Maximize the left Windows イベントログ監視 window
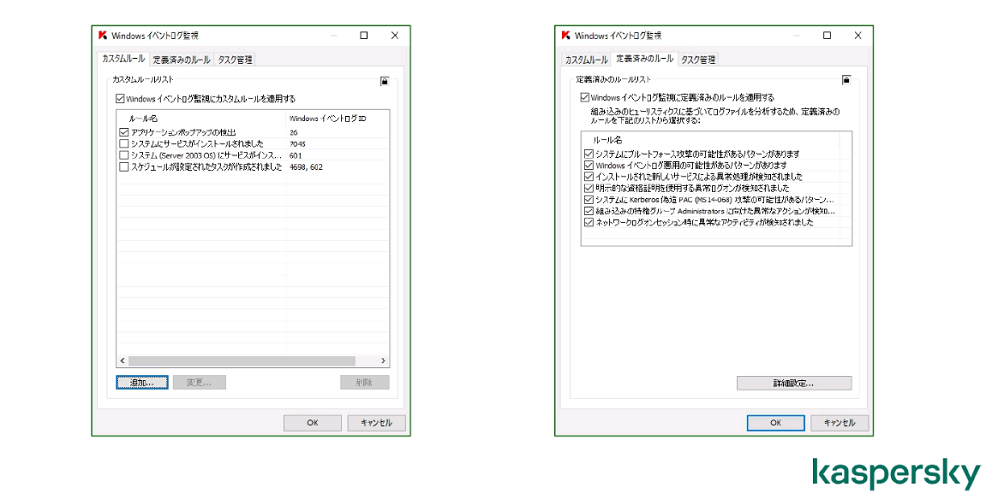Viewport: 1000px width, 500px height. [364, 36]
